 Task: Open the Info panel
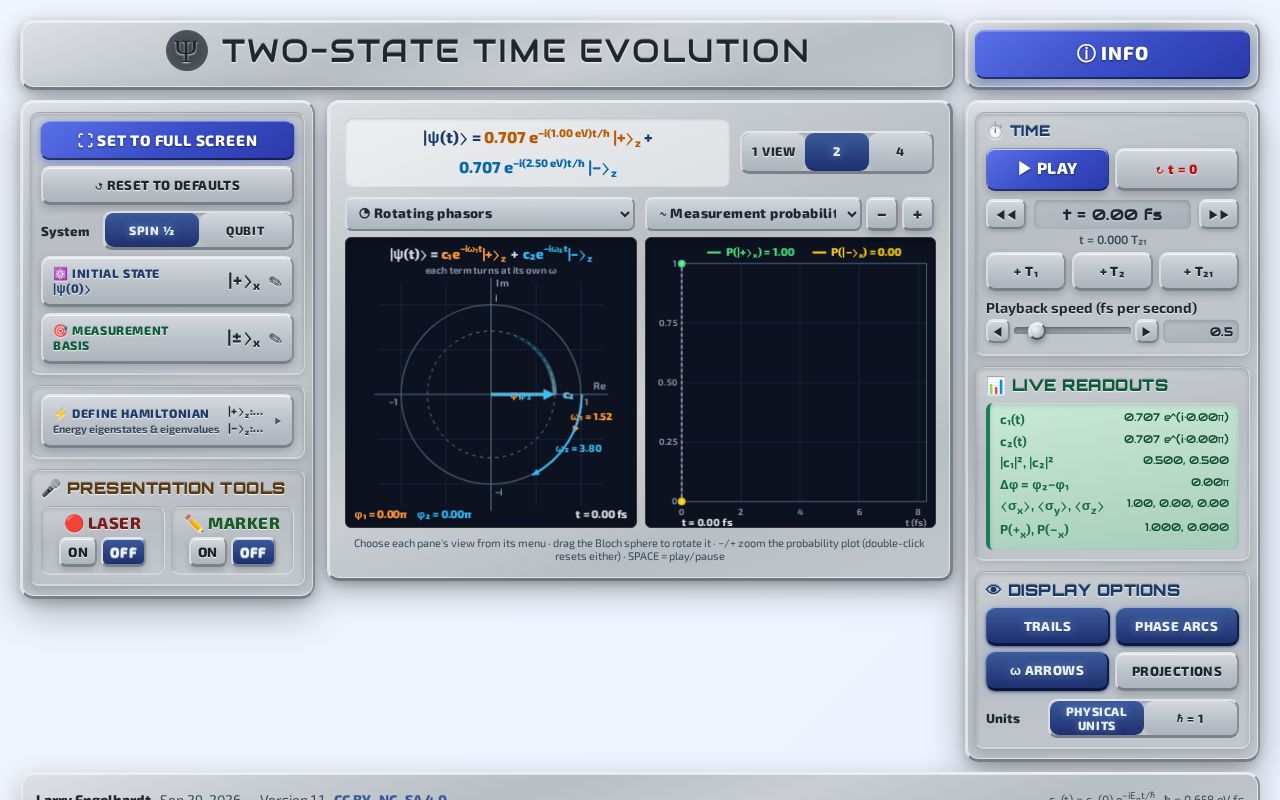1112,54
